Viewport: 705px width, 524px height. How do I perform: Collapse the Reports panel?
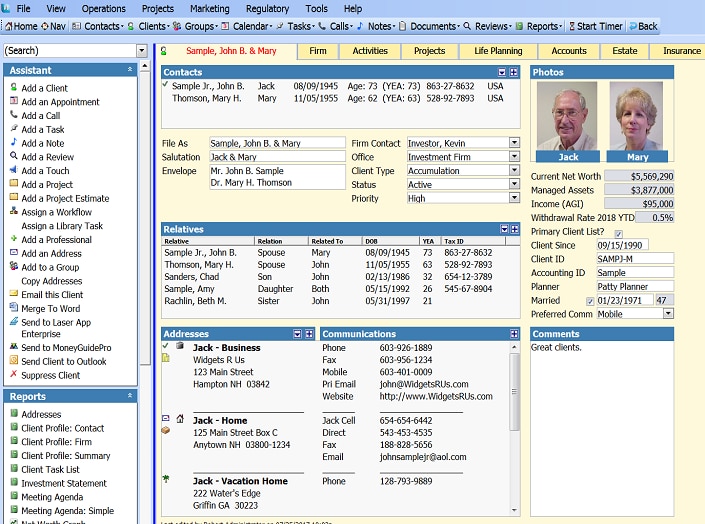130,396
